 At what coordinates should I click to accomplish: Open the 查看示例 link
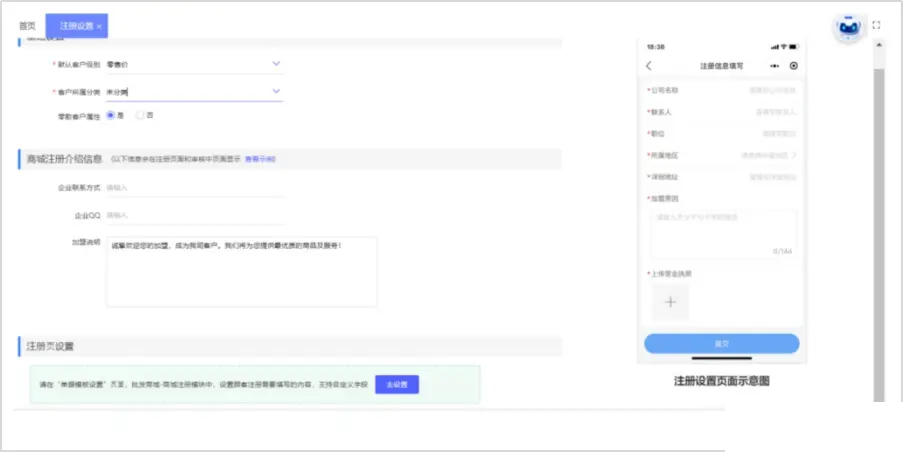(260, 159)
